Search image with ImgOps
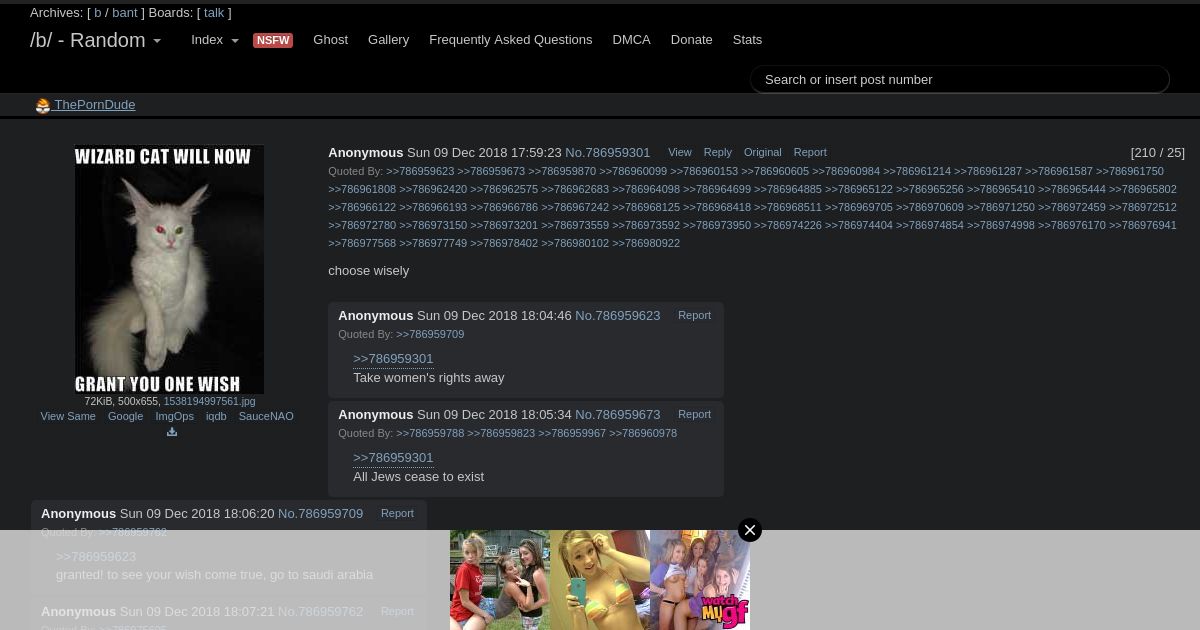 pos(174,416)
